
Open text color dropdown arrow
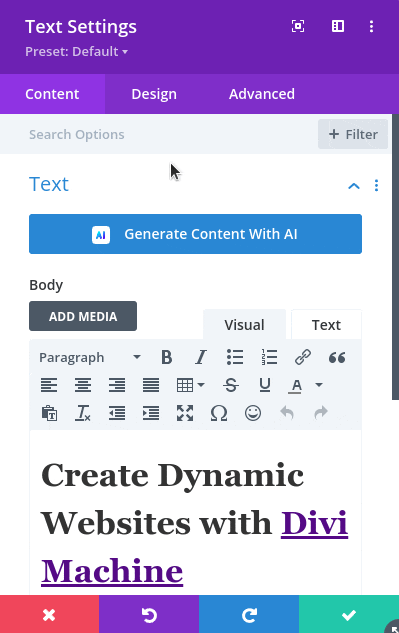(319, 385)
